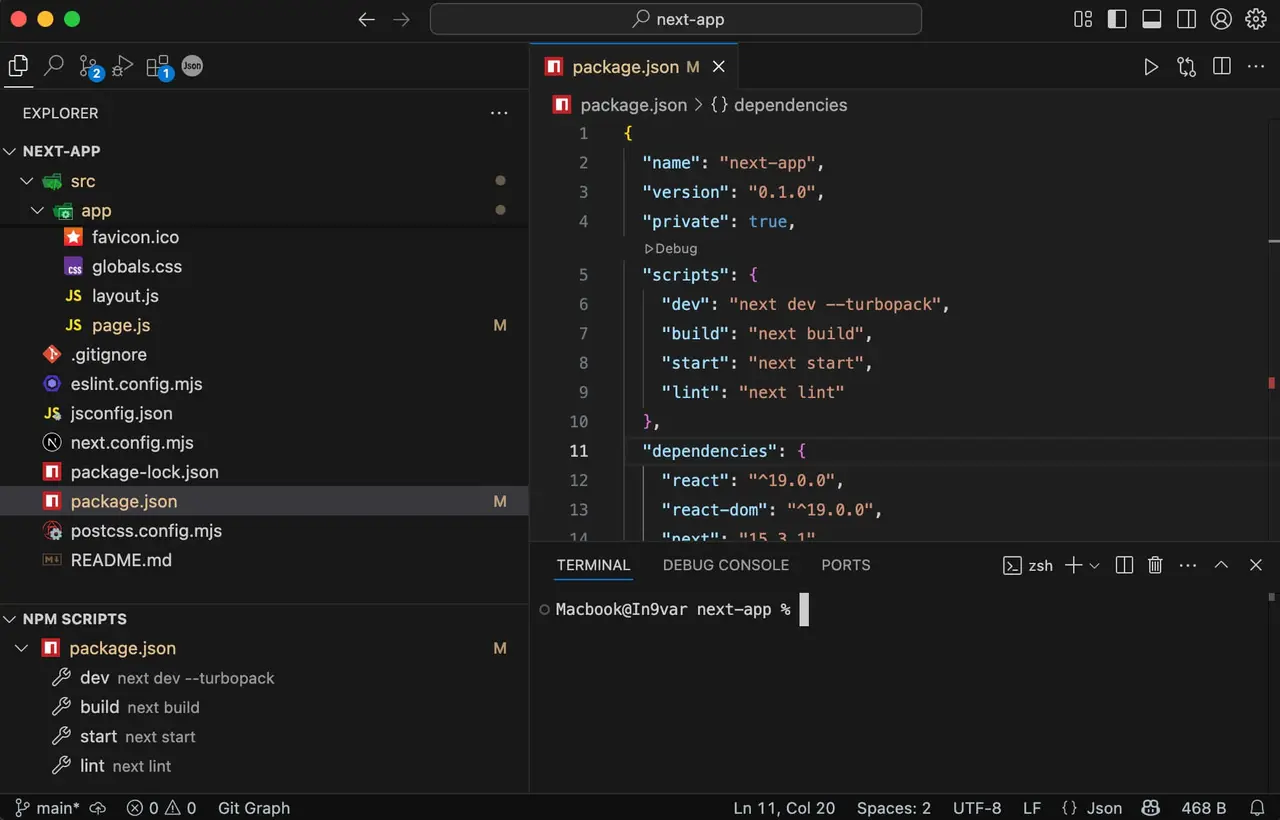Run the file with the play icon
The width and height of the screenshot is (1280, 820).
[x=1151, y=67]
